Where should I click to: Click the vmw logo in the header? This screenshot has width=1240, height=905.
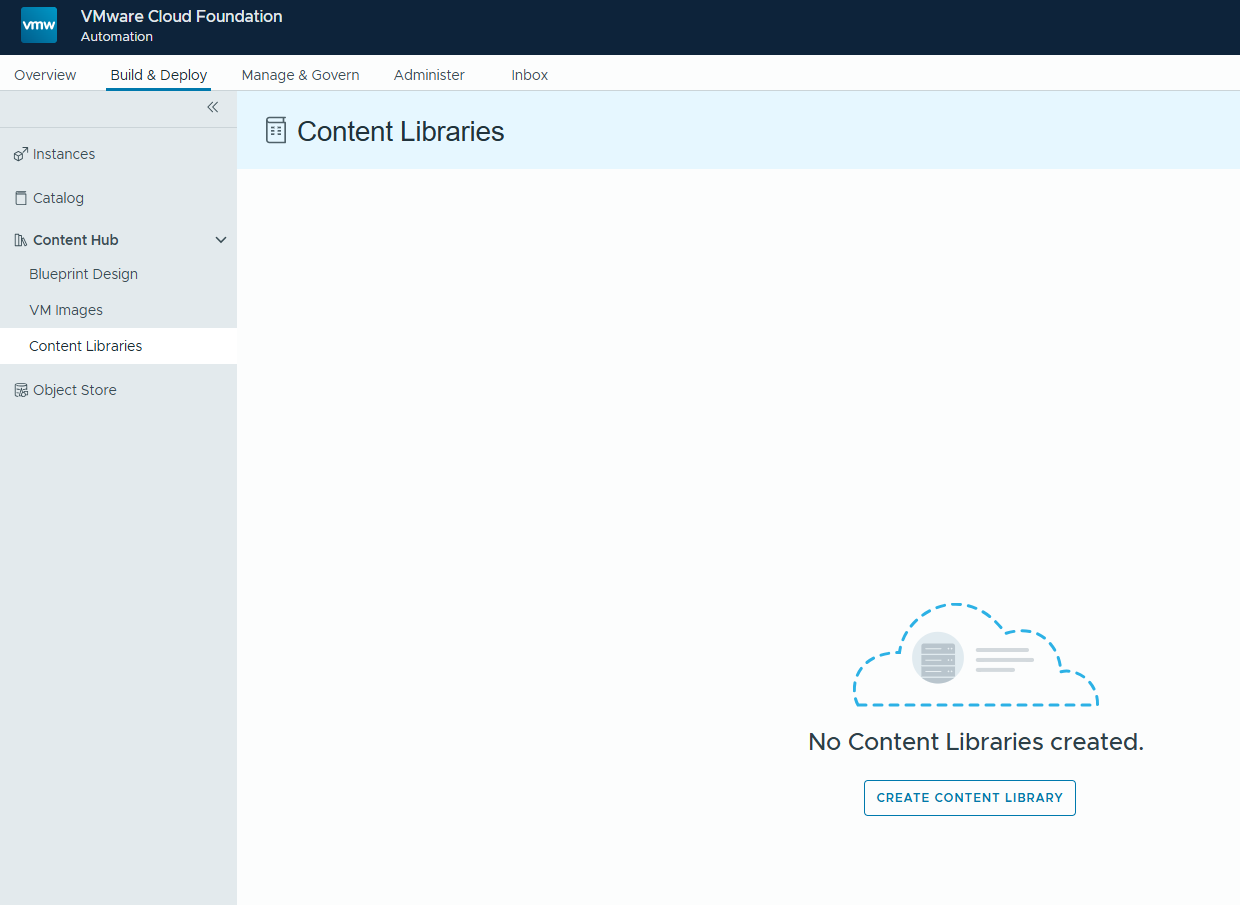39,25
